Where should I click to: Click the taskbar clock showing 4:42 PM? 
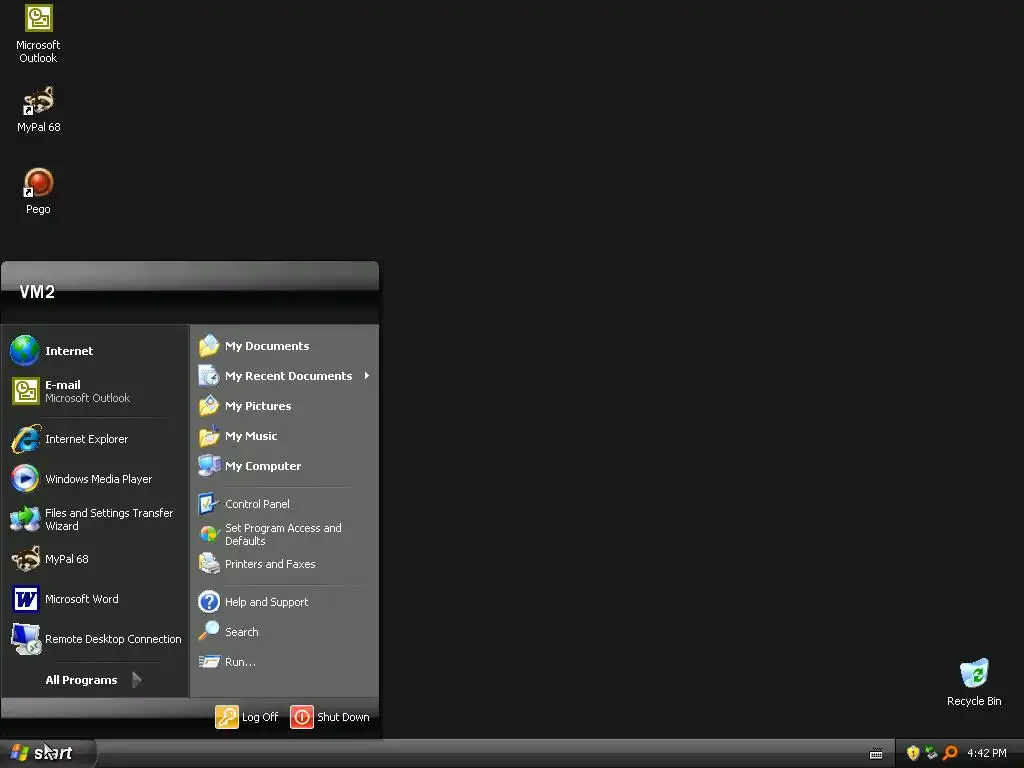986,753
